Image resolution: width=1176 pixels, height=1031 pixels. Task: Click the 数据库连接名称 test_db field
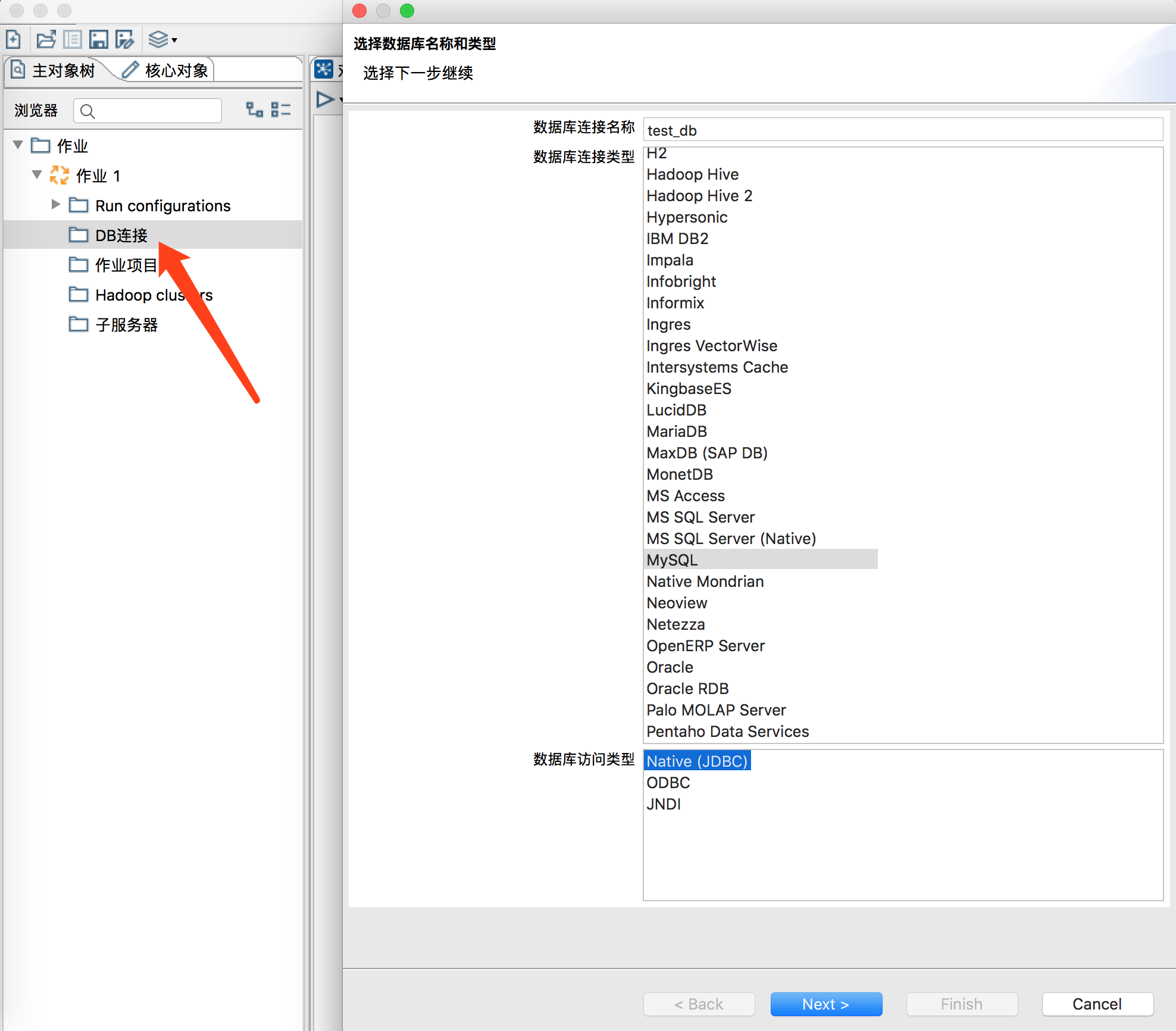902,130
